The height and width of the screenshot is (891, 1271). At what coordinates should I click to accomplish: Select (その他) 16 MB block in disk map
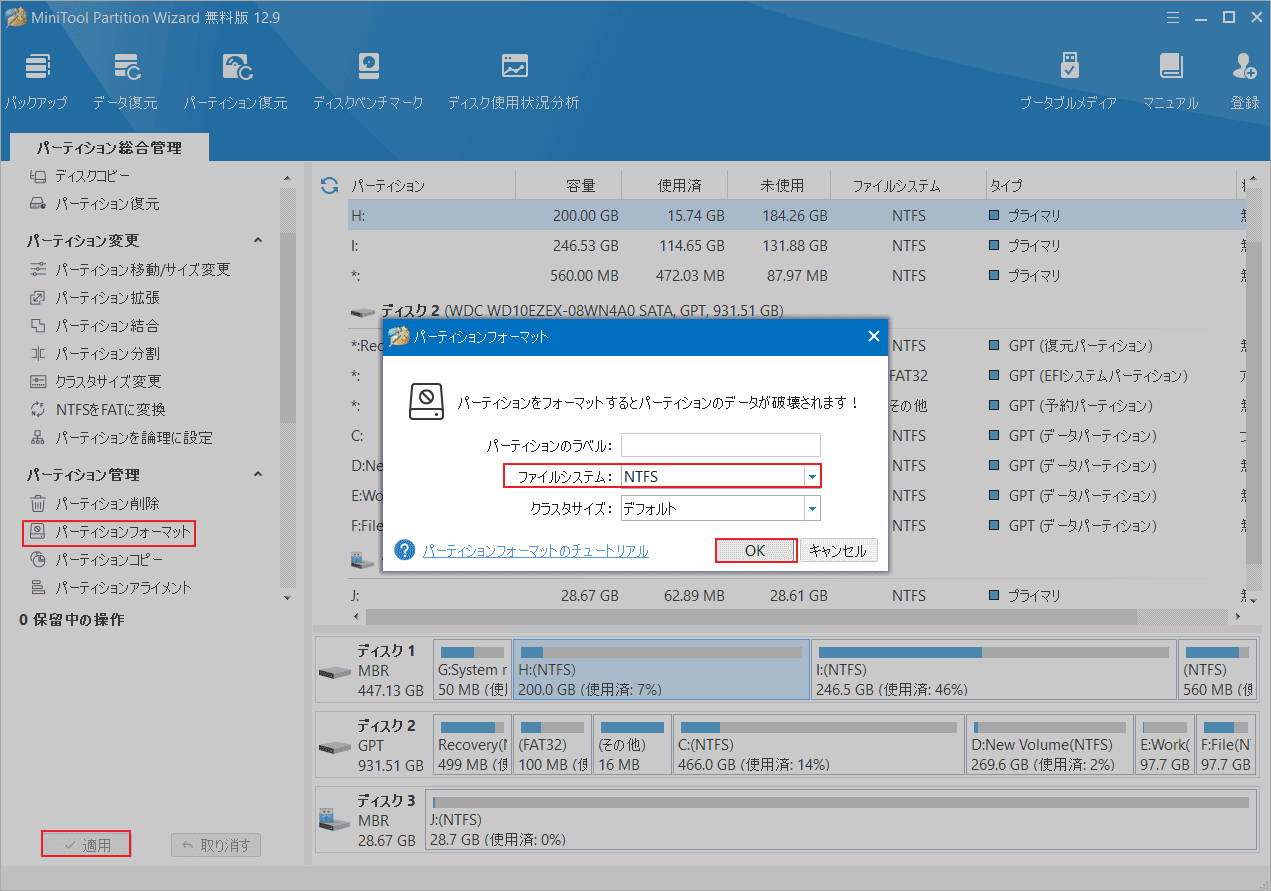[632, 745]
